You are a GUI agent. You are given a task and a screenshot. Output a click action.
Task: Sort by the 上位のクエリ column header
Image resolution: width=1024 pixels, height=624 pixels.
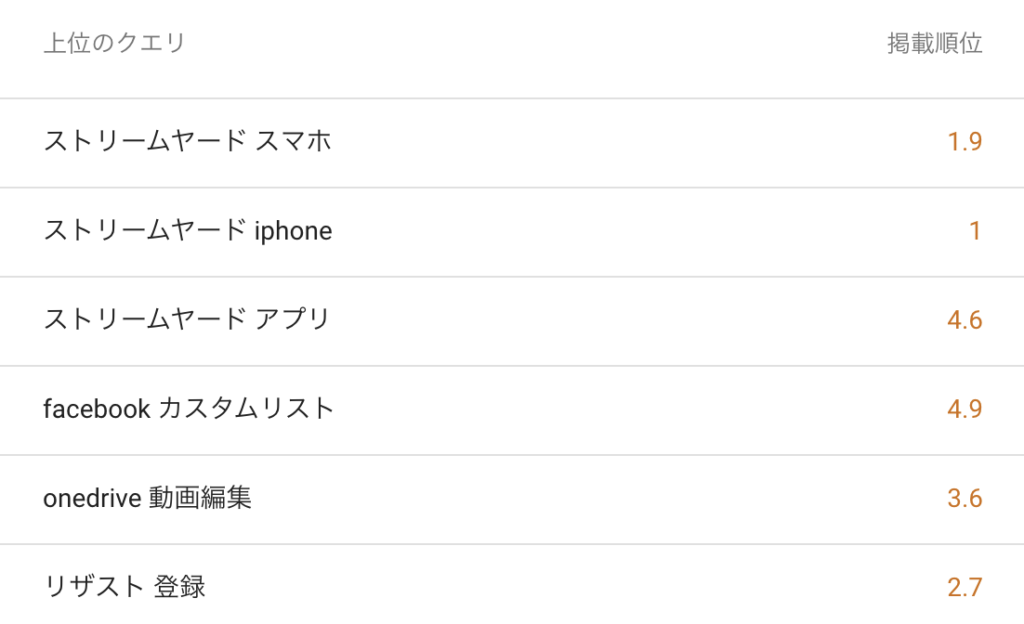[x=114, y=43]
